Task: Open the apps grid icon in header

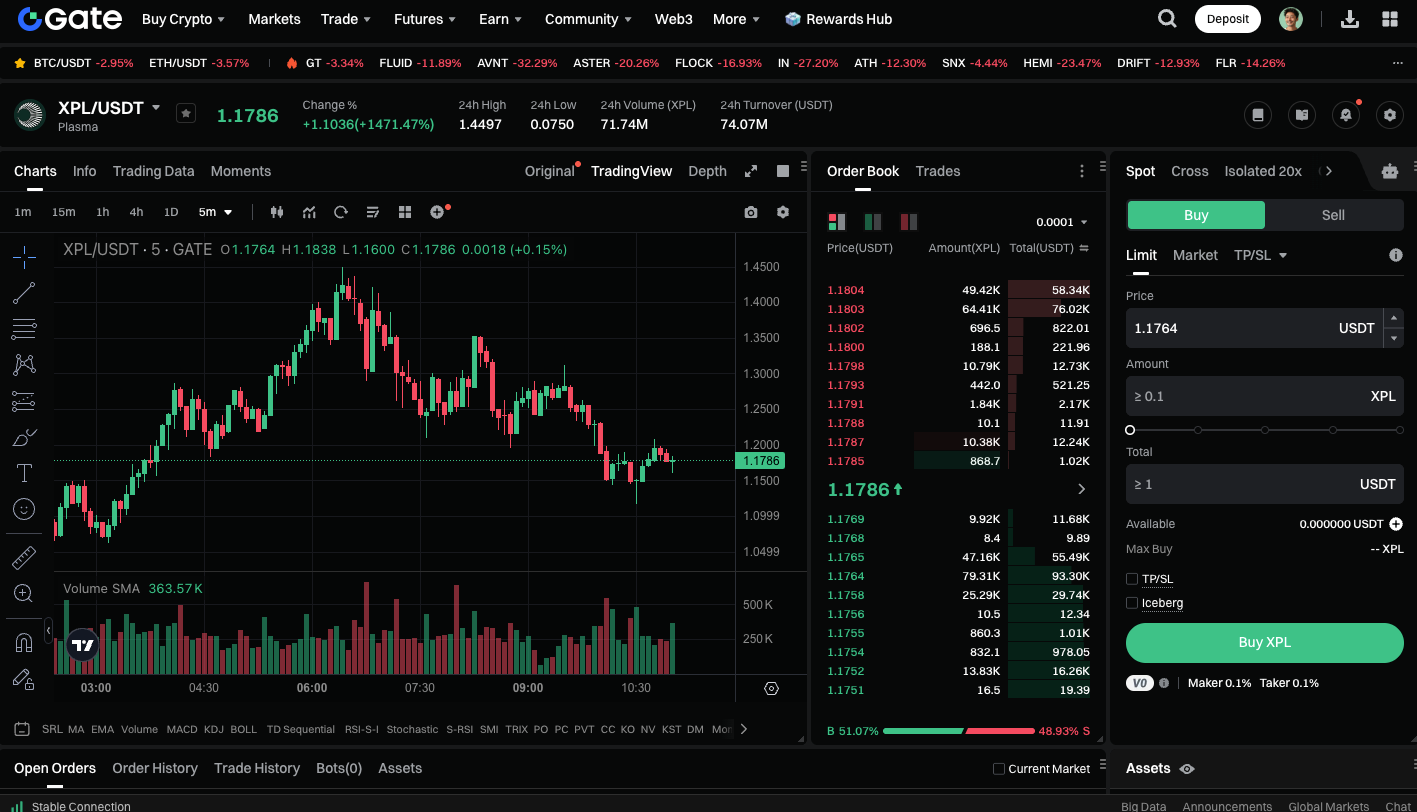Action: click(1390, 19)
